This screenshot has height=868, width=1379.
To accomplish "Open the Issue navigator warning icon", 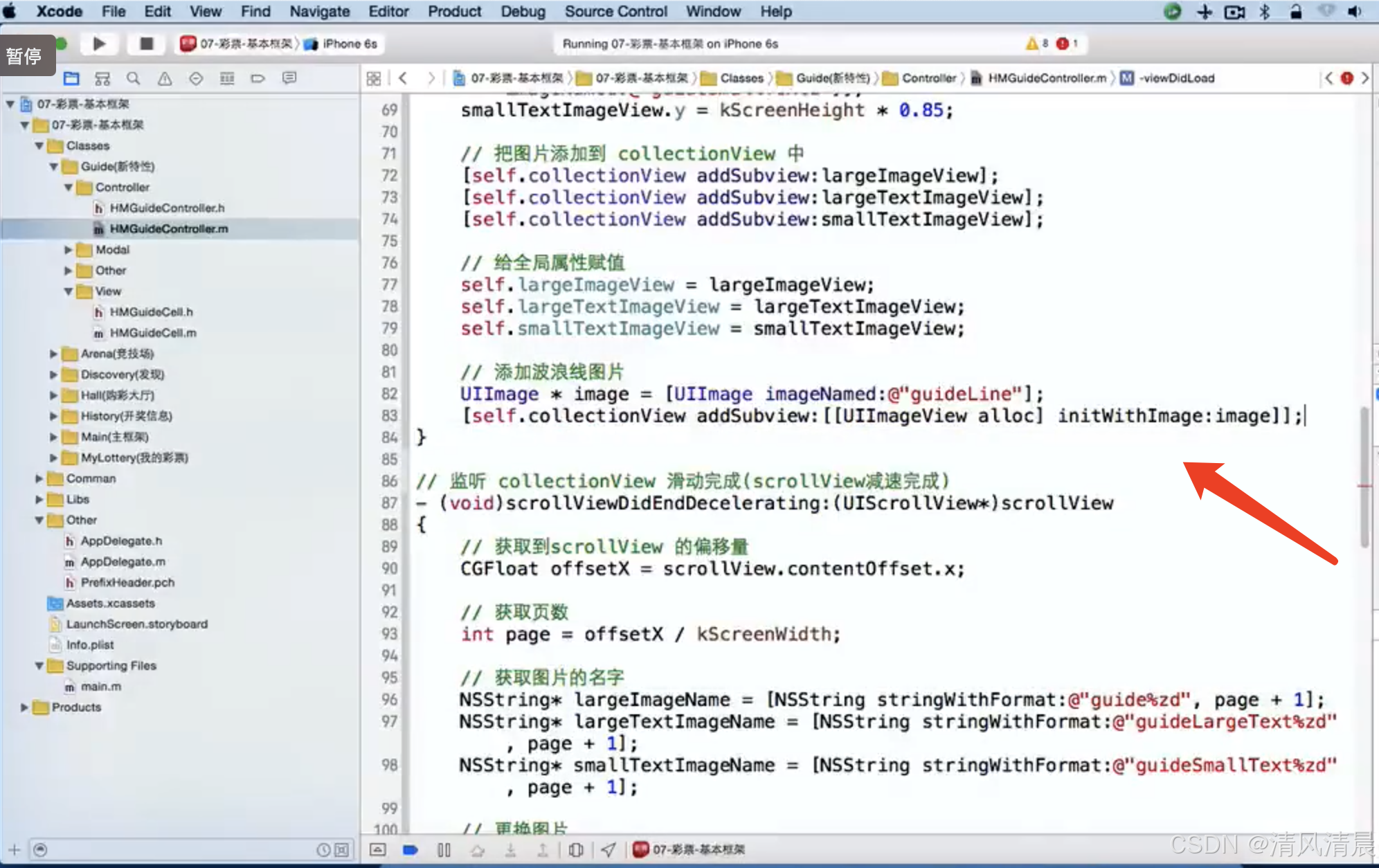I will (x=165, y=78).
